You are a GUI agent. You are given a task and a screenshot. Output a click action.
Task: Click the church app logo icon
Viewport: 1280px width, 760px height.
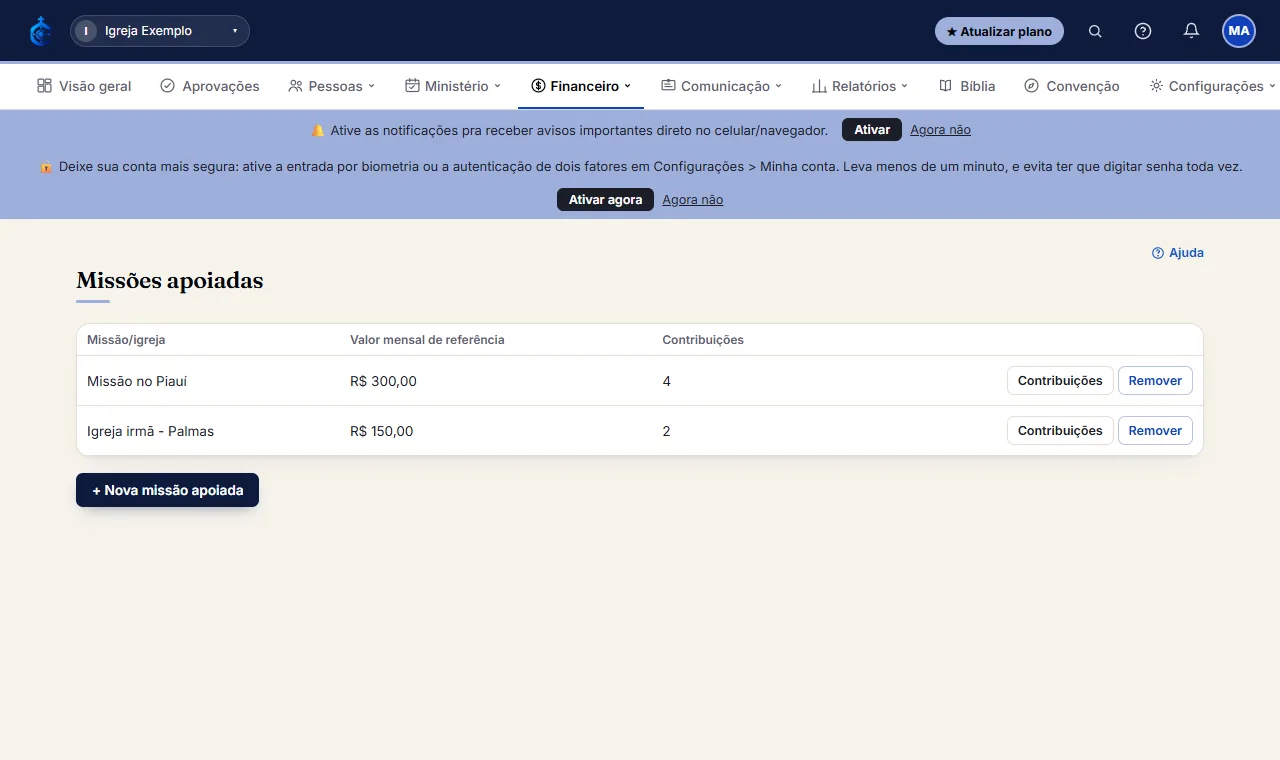pyautogui.click(x=40, y=31)
